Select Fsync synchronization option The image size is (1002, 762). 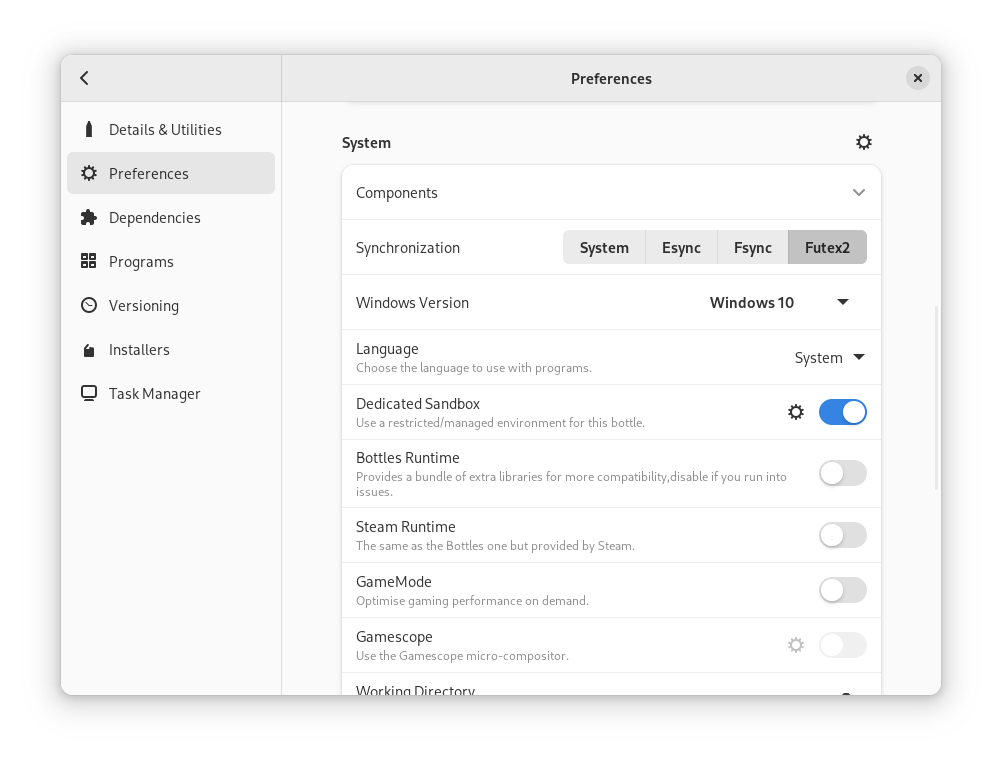point(752,247)
